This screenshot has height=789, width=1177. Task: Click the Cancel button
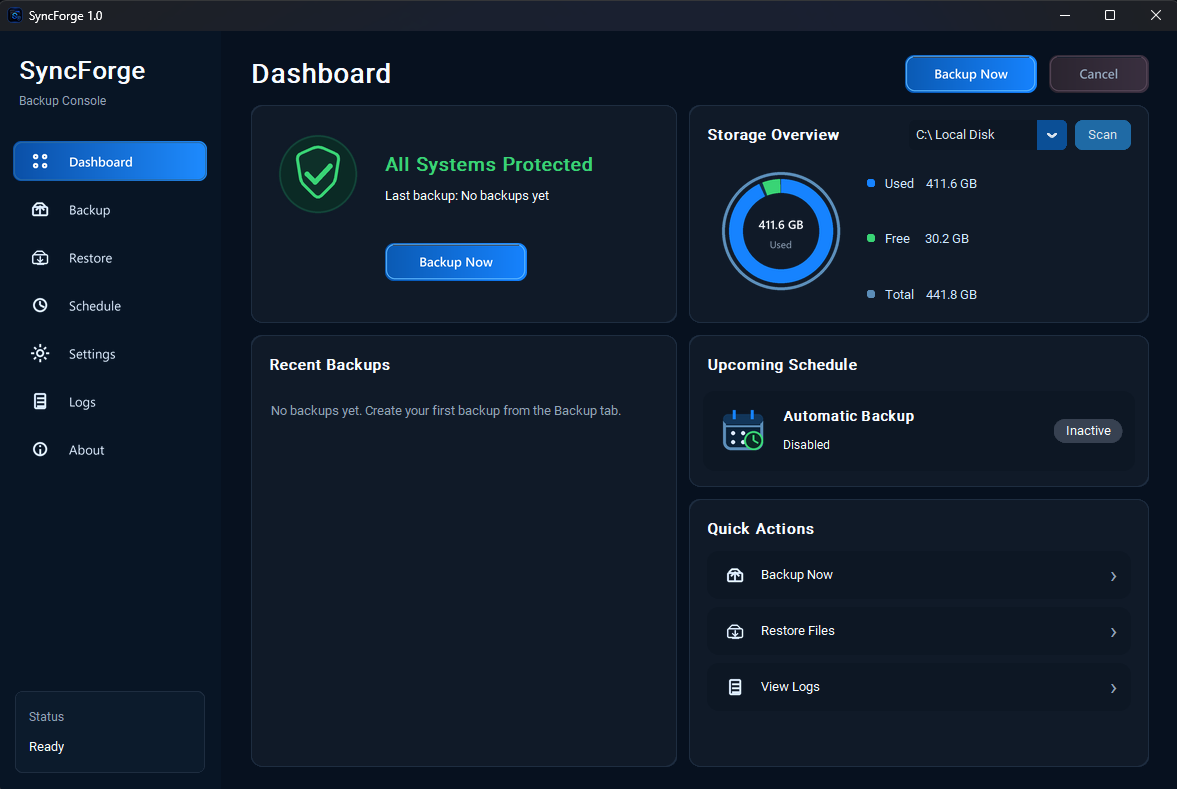[1098, 74]
